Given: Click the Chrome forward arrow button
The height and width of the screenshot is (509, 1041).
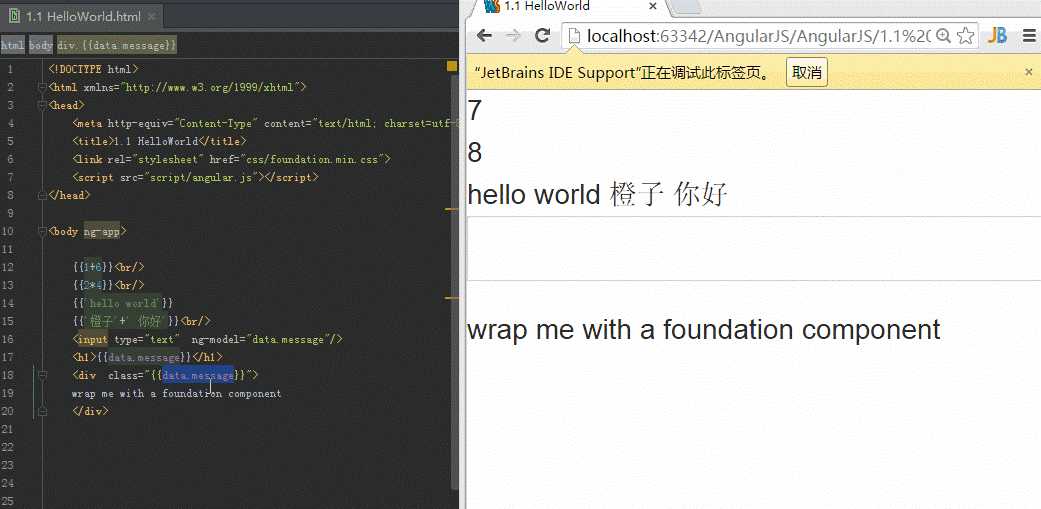Looking at the screenshot, I should [x=513, y=36].
